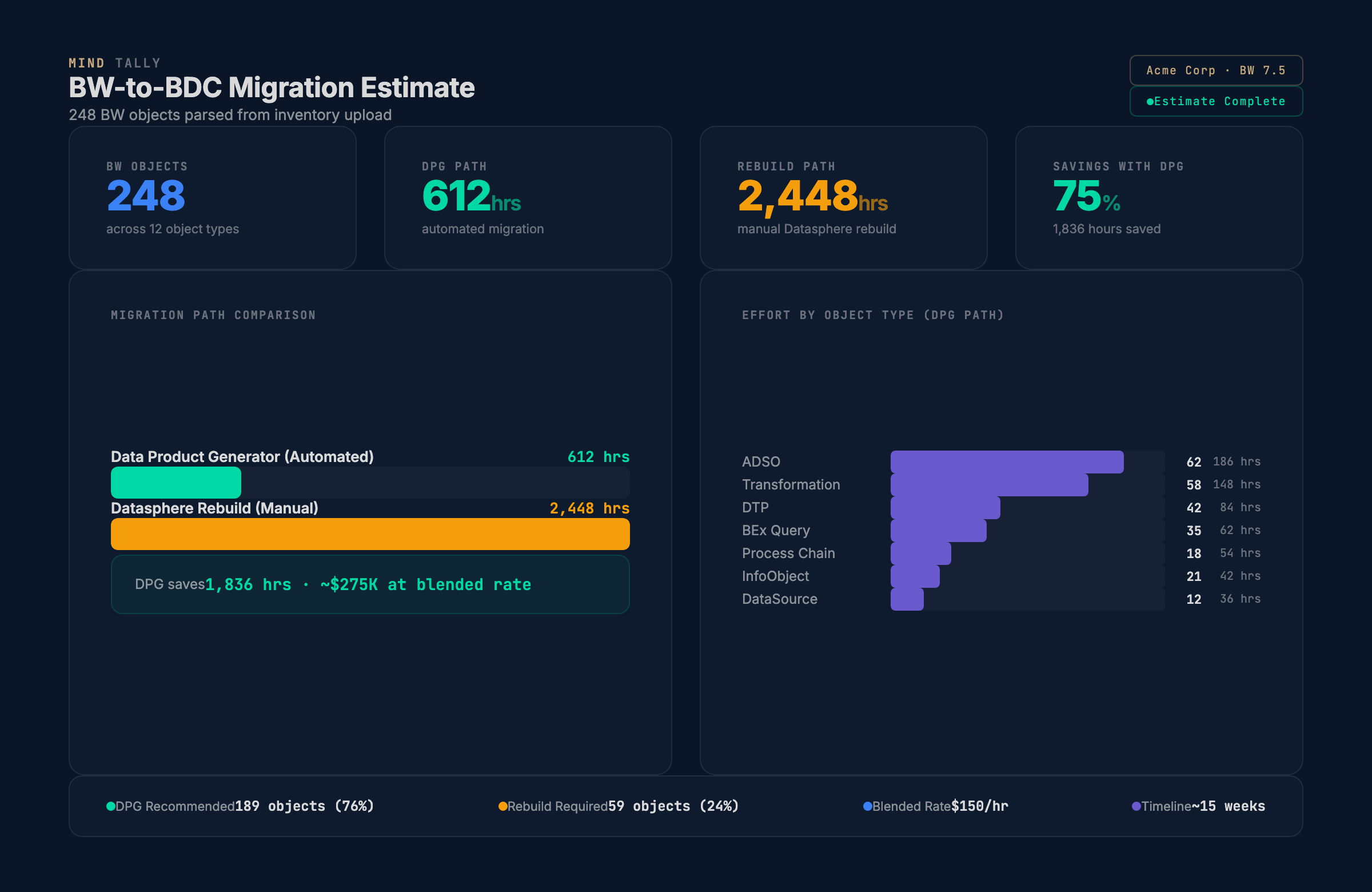
Task: Click the Acme Corp · BW 7.5 badge
Action: [x=1216, y=70]
